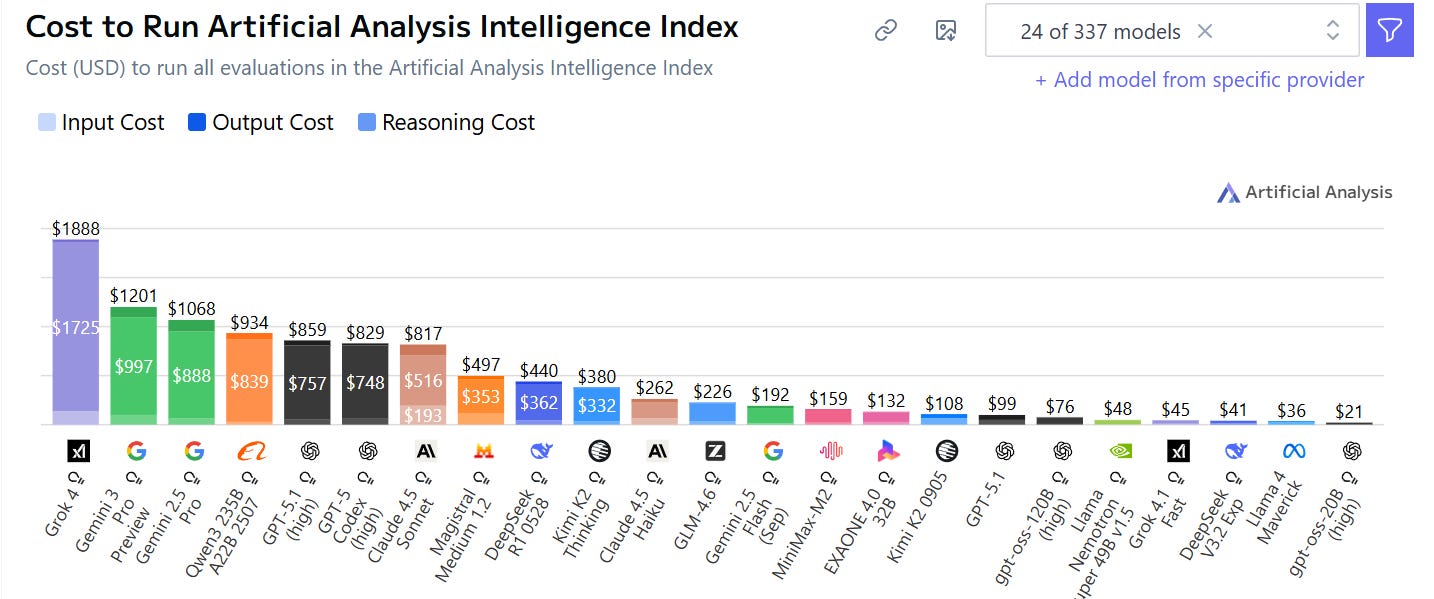Click the Grok 4 xAI logo icon
The height and width of the screenshot is (599, 1434).
pyautogui.click(x=78, y=451)
